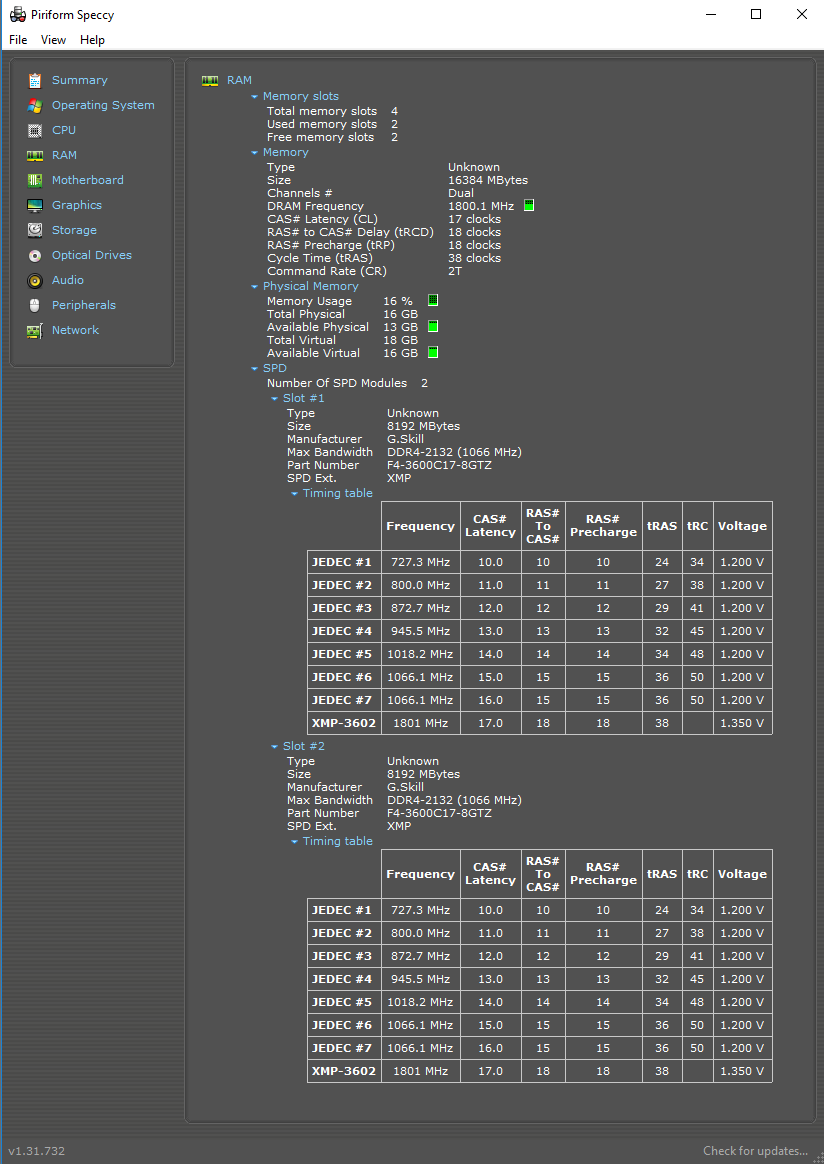Click the Operating System Windows logo icon

click(x=35, y=105)
